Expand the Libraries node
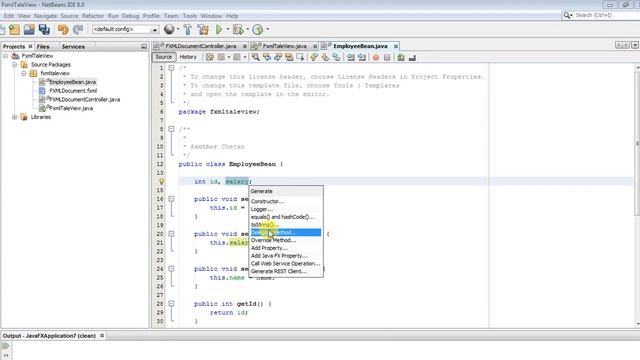 coord(14,117)
